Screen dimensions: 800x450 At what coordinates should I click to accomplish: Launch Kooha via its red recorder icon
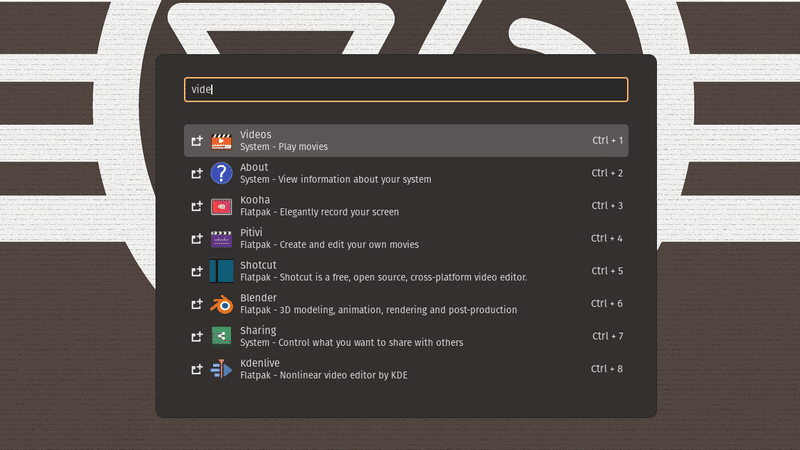221,206
